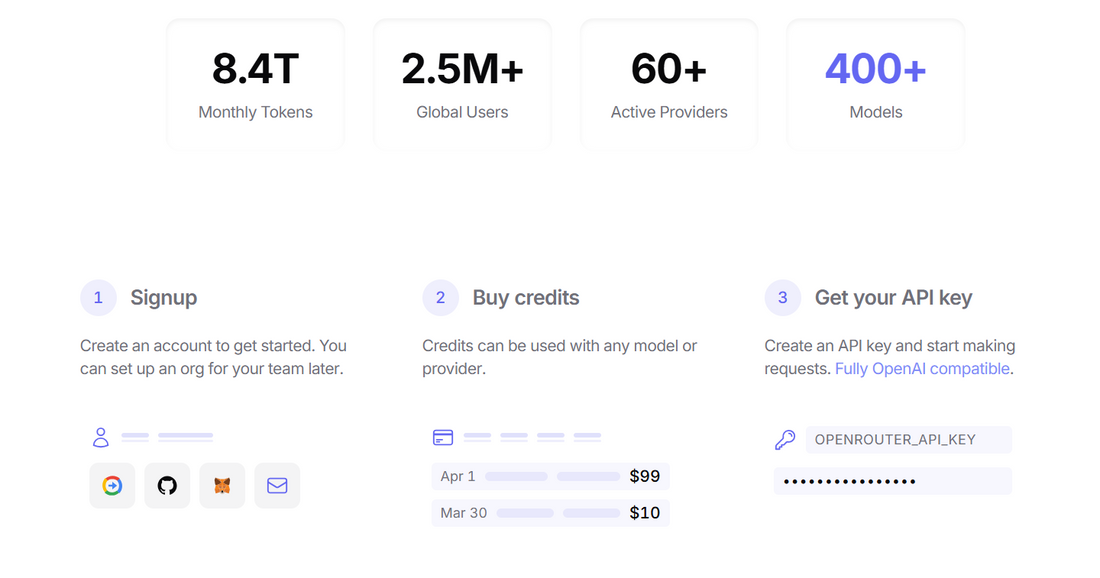Viewport: 1100px width, 578px height.
Task: Click the Buy credits heading
Action: click(x=526, y=298)
